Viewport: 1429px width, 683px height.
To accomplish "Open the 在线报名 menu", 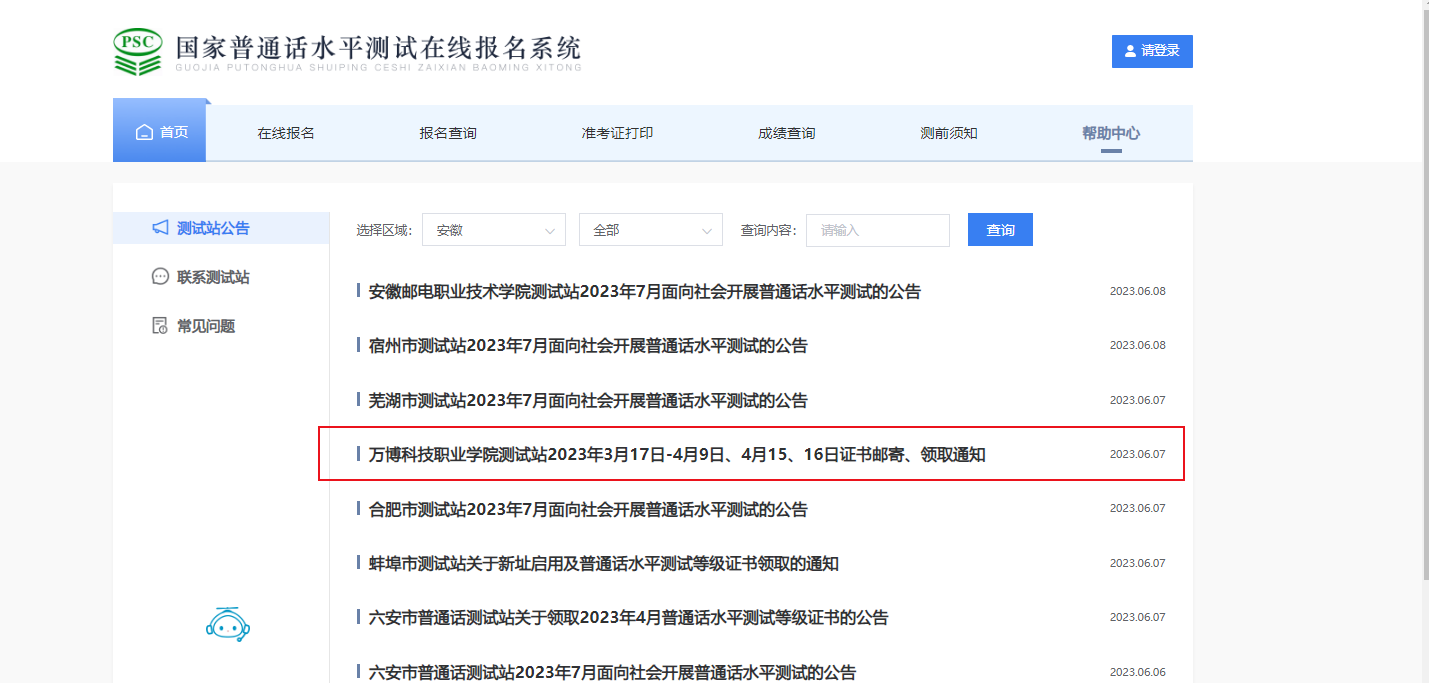I will click(286, 133).
